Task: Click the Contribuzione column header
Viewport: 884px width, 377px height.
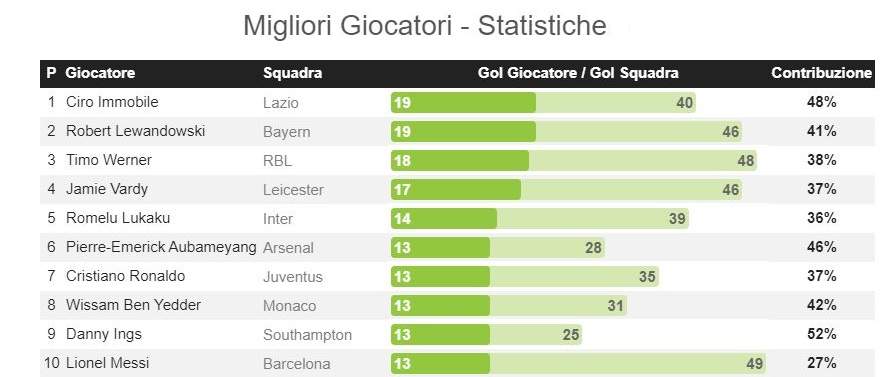Action: (821, 73)
